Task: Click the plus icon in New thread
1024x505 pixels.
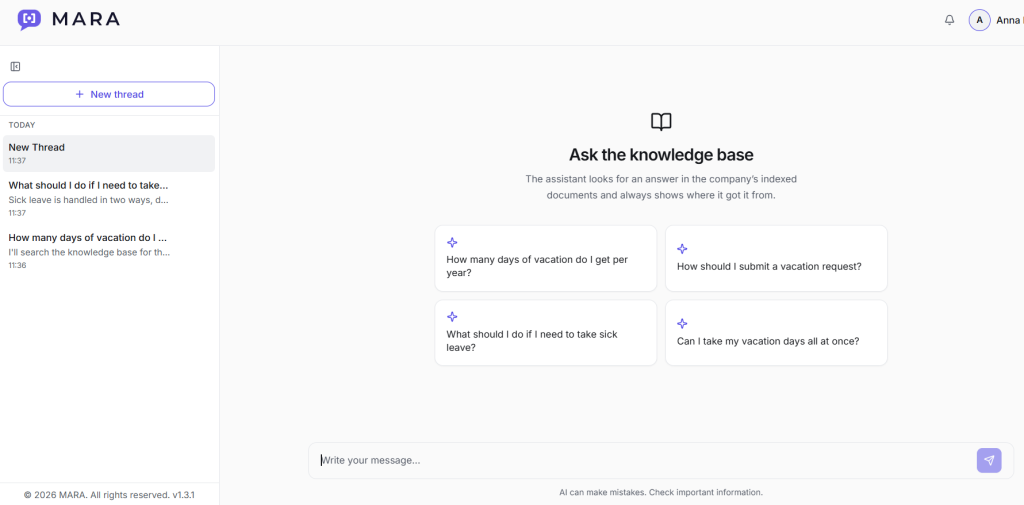Action: tap(80, 94)
